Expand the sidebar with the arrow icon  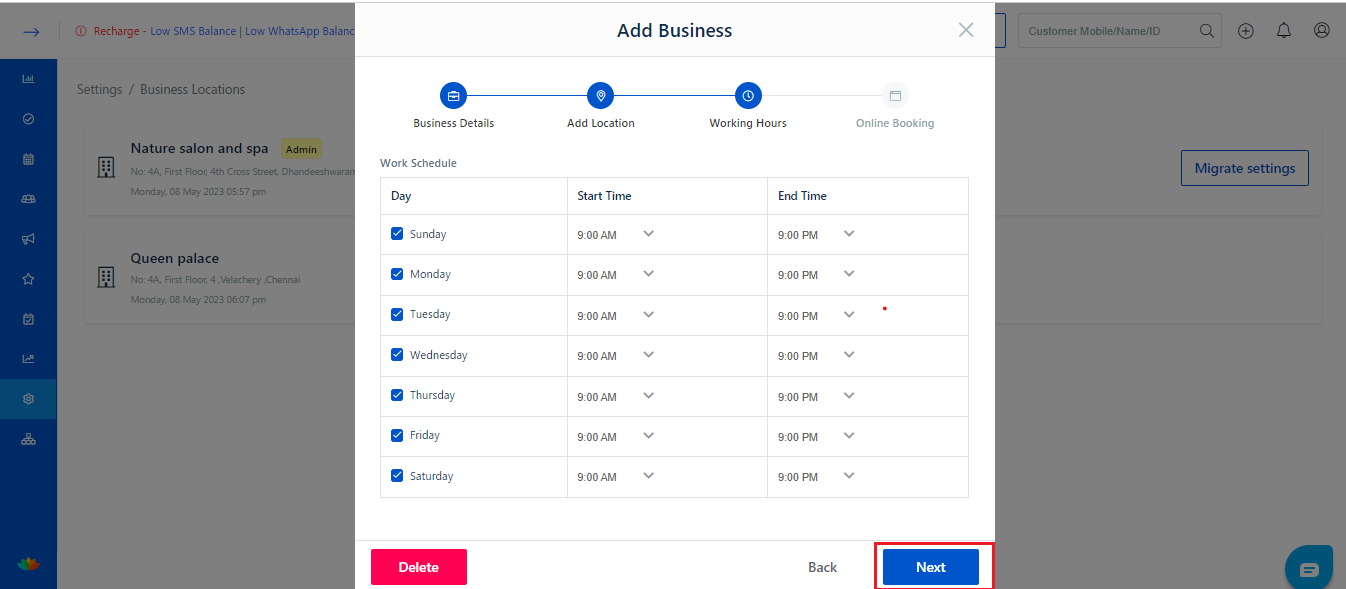(x=31, y=31)
